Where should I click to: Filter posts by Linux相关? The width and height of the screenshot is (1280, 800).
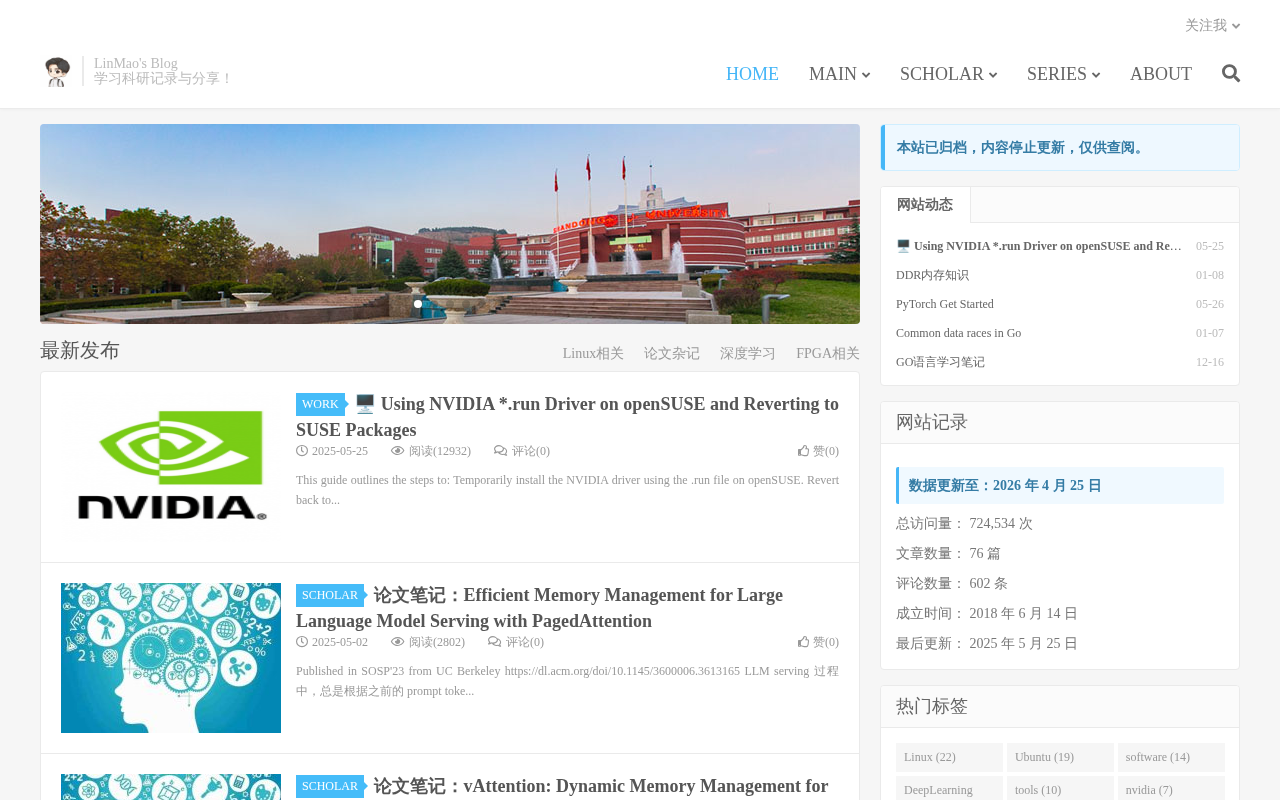click(593, 354)
